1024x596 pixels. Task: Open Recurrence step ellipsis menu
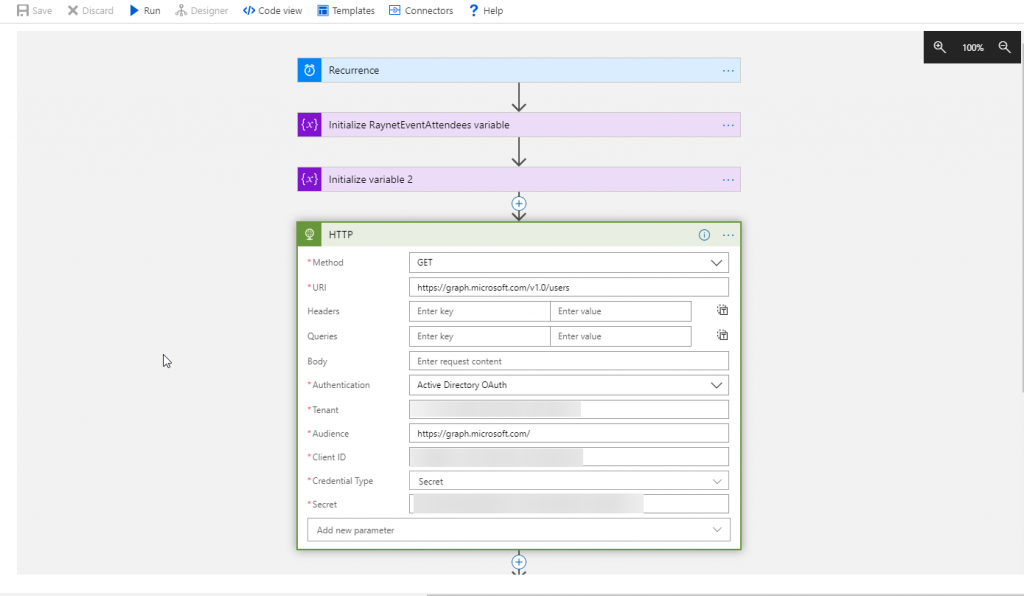click(x=728, y=71)
